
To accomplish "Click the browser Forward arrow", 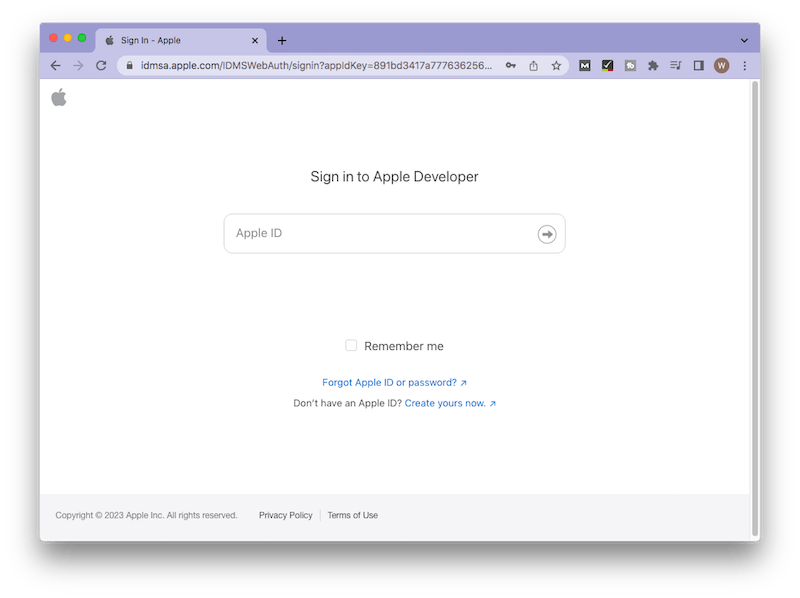I will coord(78,65).
